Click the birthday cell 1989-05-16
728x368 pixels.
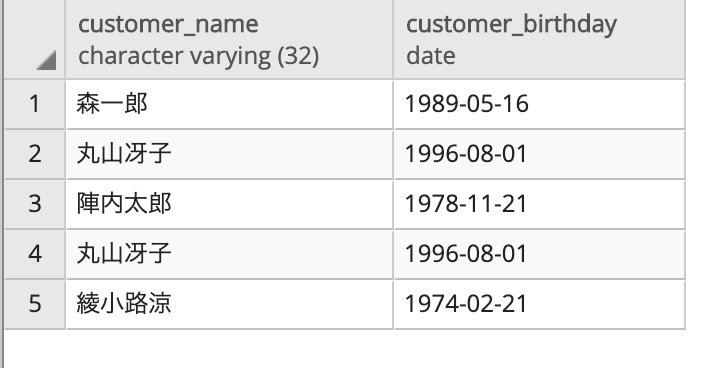540,104
